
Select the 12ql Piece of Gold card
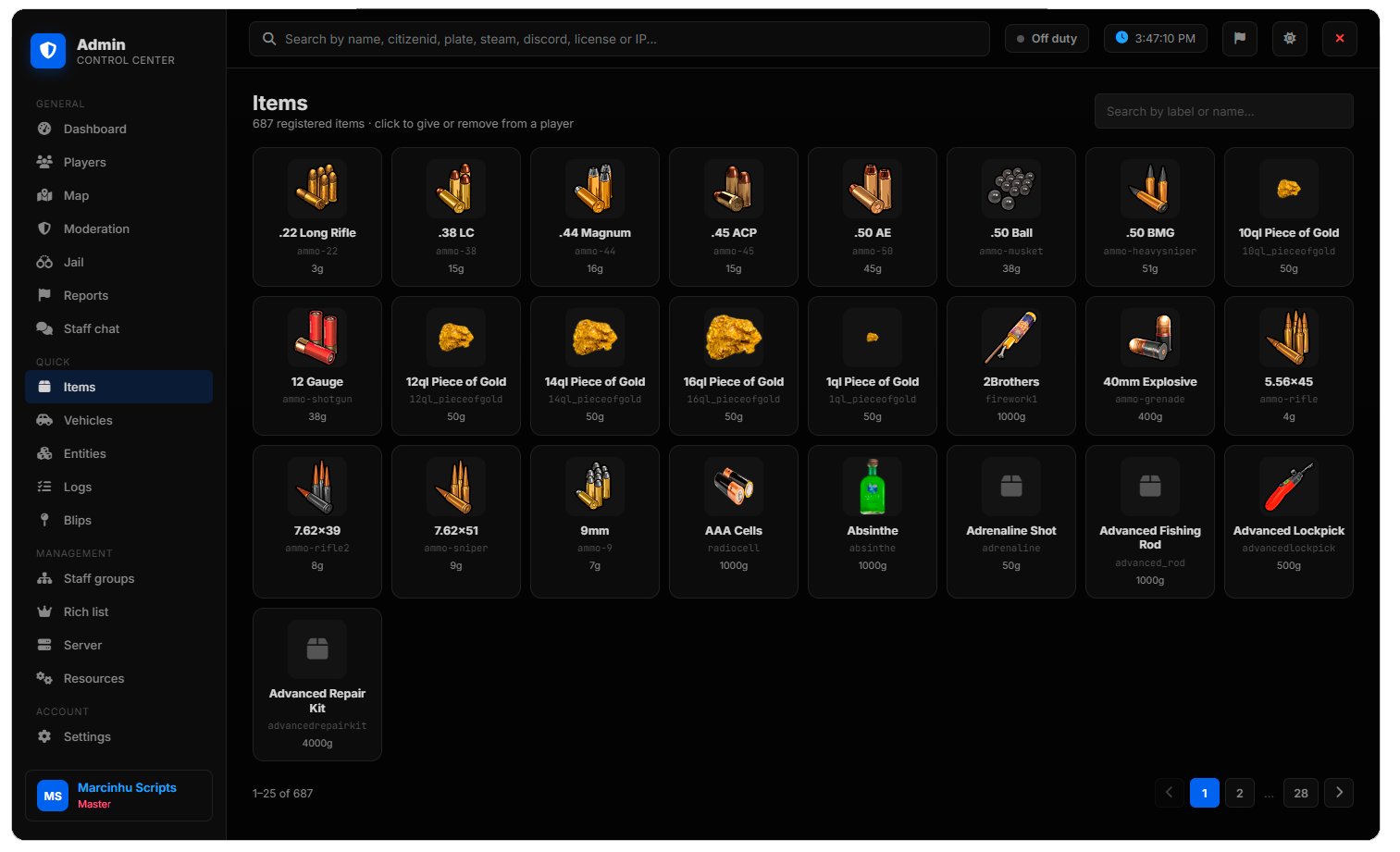456,365
